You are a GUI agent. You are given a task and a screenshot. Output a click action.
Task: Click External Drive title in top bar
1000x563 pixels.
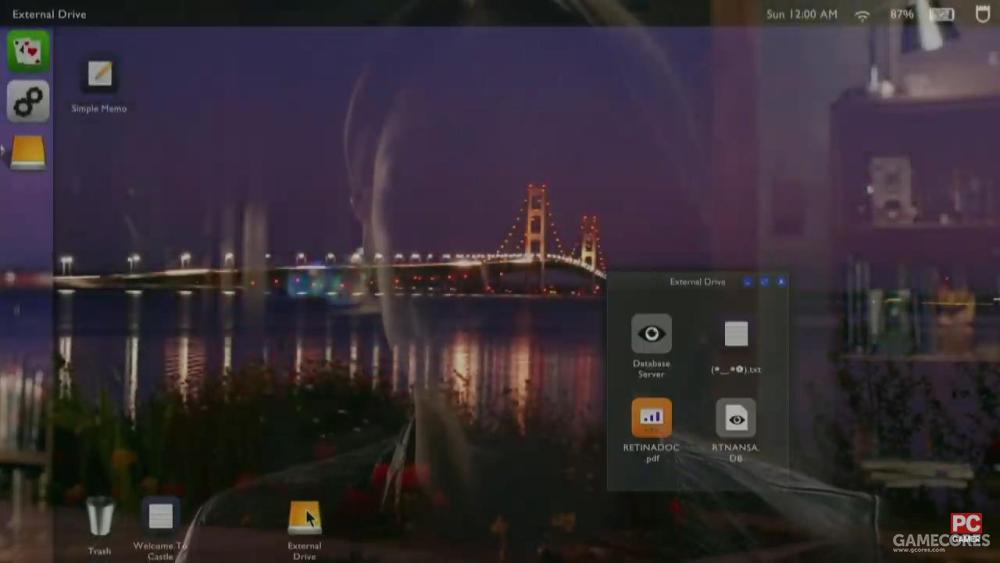point(49,14)
